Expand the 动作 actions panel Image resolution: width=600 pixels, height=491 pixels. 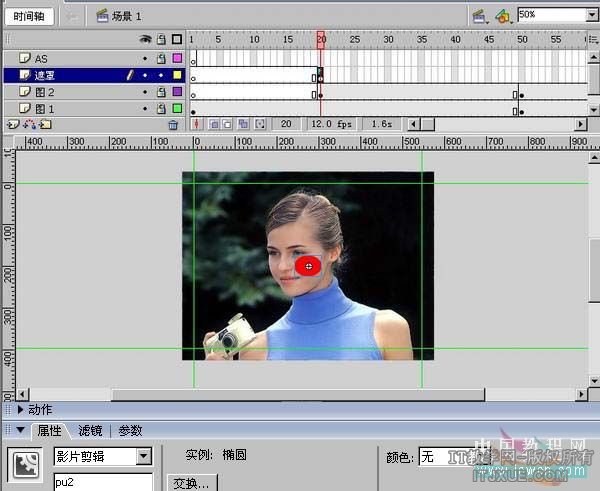click(20, 409)
